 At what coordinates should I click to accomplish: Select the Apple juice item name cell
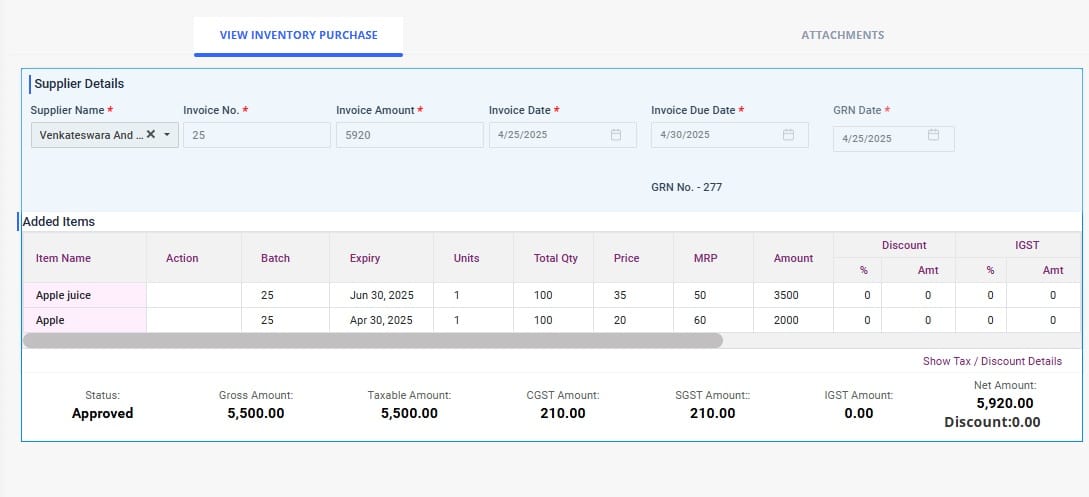coord(85,295)
